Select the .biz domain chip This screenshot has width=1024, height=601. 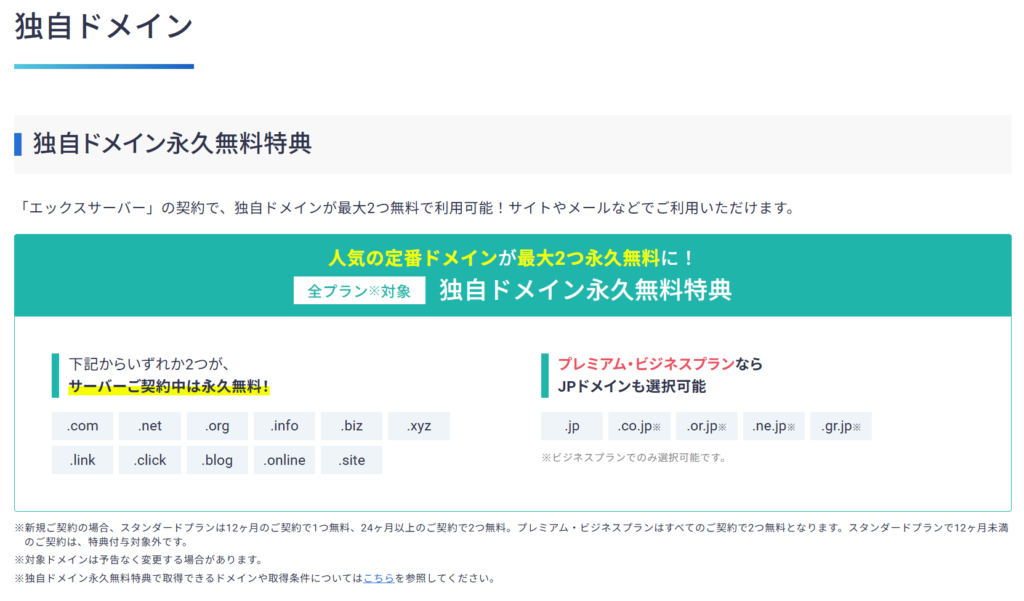click(351, 426)
